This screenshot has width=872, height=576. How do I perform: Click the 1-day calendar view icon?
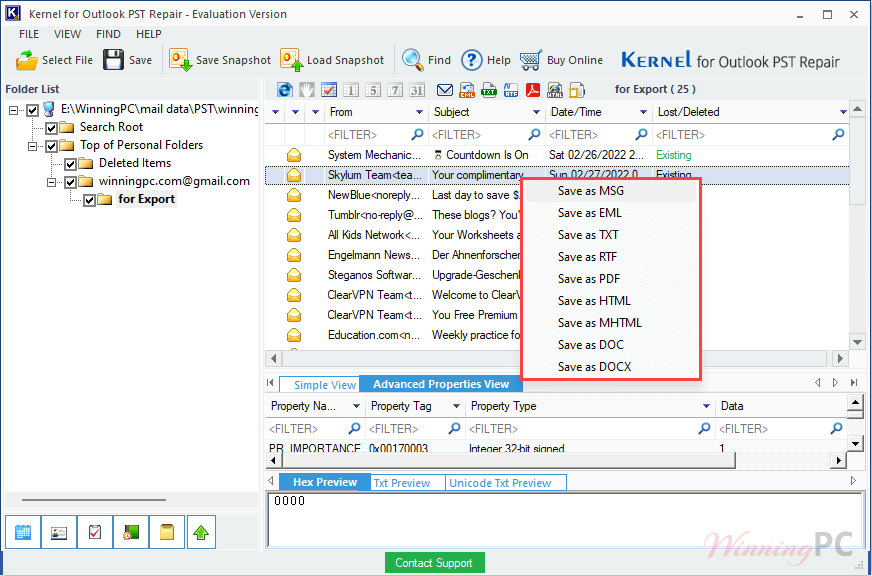click(x=350, y=90)
